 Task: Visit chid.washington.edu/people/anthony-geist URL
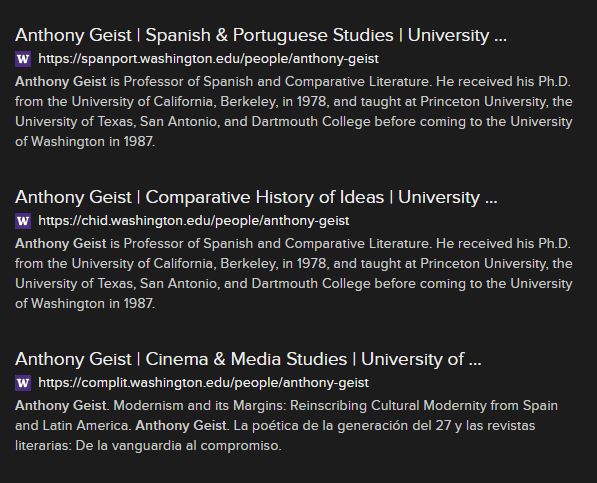tap(194, 221)
